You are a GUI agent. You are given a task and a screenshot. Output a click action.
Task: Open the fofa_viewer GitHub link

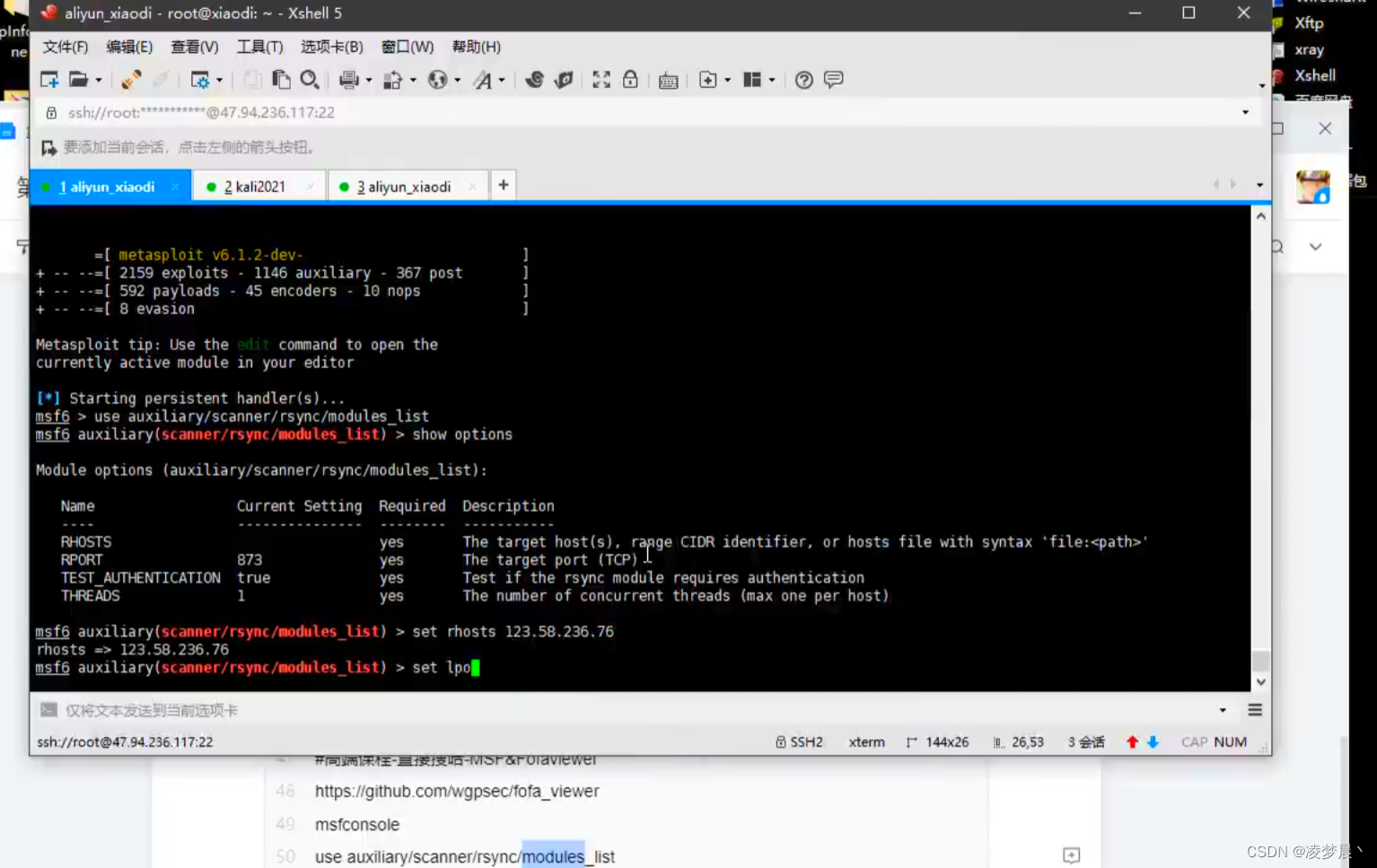[x=457, y=791]
